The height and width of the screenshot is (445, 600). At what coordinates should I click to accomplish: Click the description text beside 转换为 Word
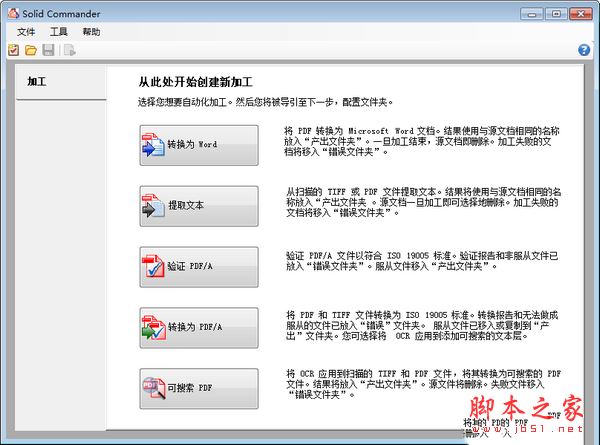click(422, 142)
